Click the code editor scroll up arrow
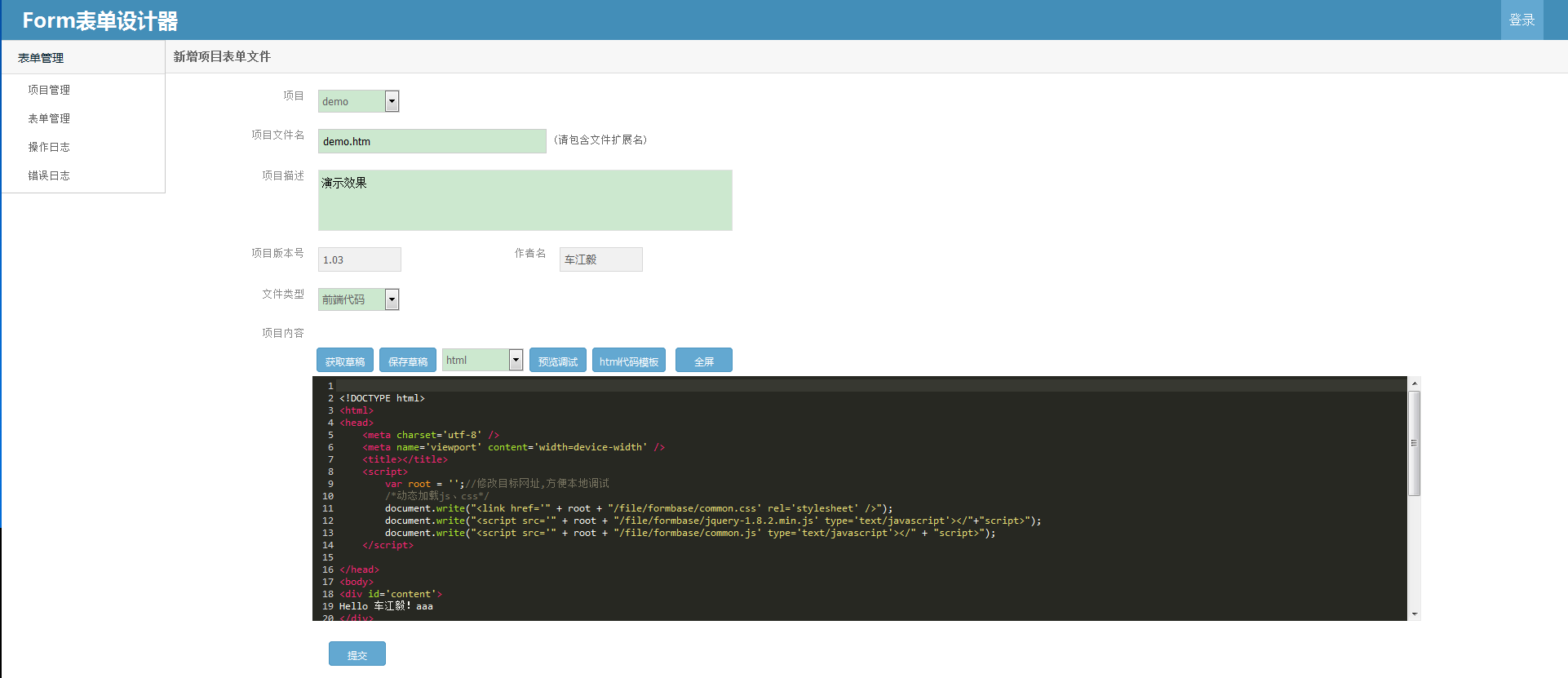The image size is (1568, 678). [x=1415, y=383]
